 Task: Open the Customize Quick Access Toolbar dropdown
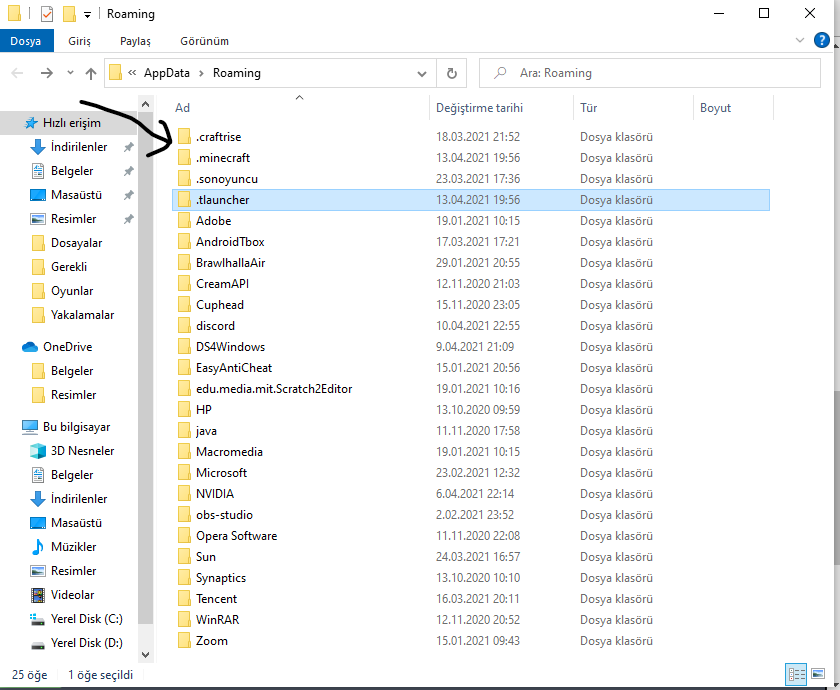pyautogui.click(x=87, y=15)
